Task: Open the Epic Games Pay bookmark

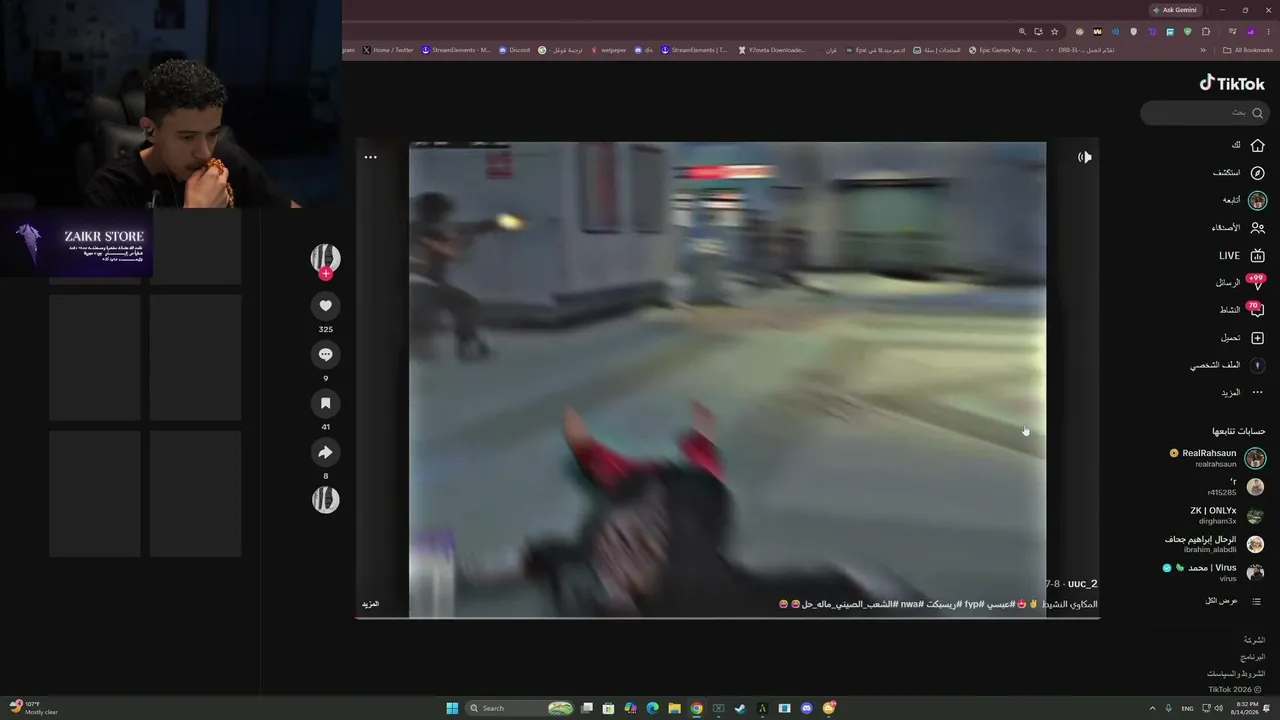Action: [x=1003, y=50]
